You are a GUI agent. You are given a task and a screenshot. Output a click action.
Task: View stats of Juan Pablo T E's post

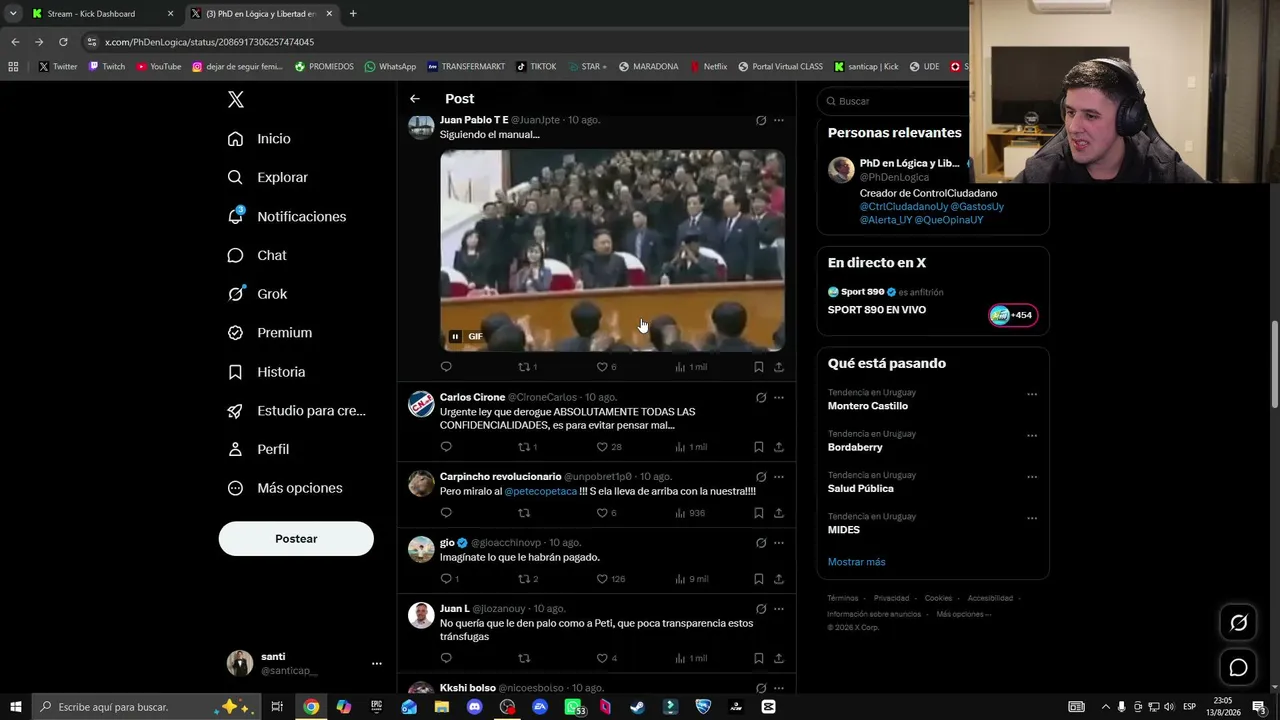point(691,367)
